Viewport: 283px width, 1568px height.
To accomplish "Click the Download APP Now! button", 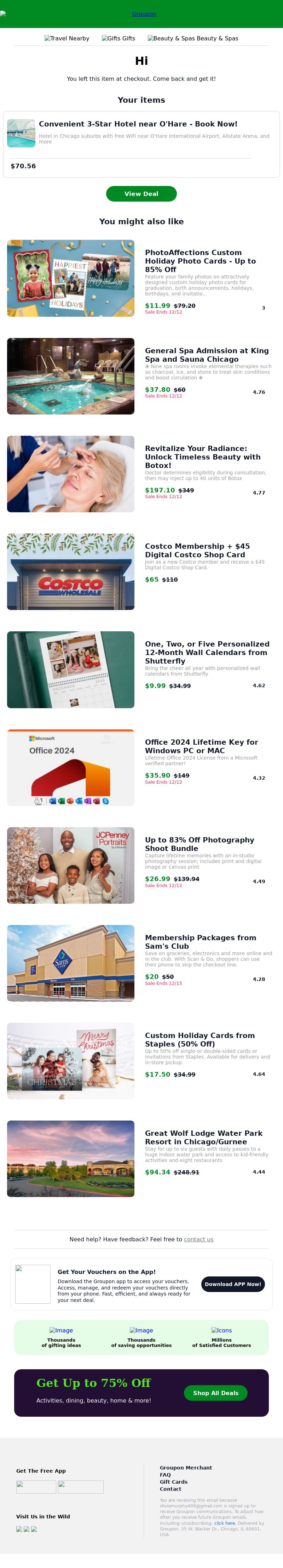I will tap(233, 1284).
